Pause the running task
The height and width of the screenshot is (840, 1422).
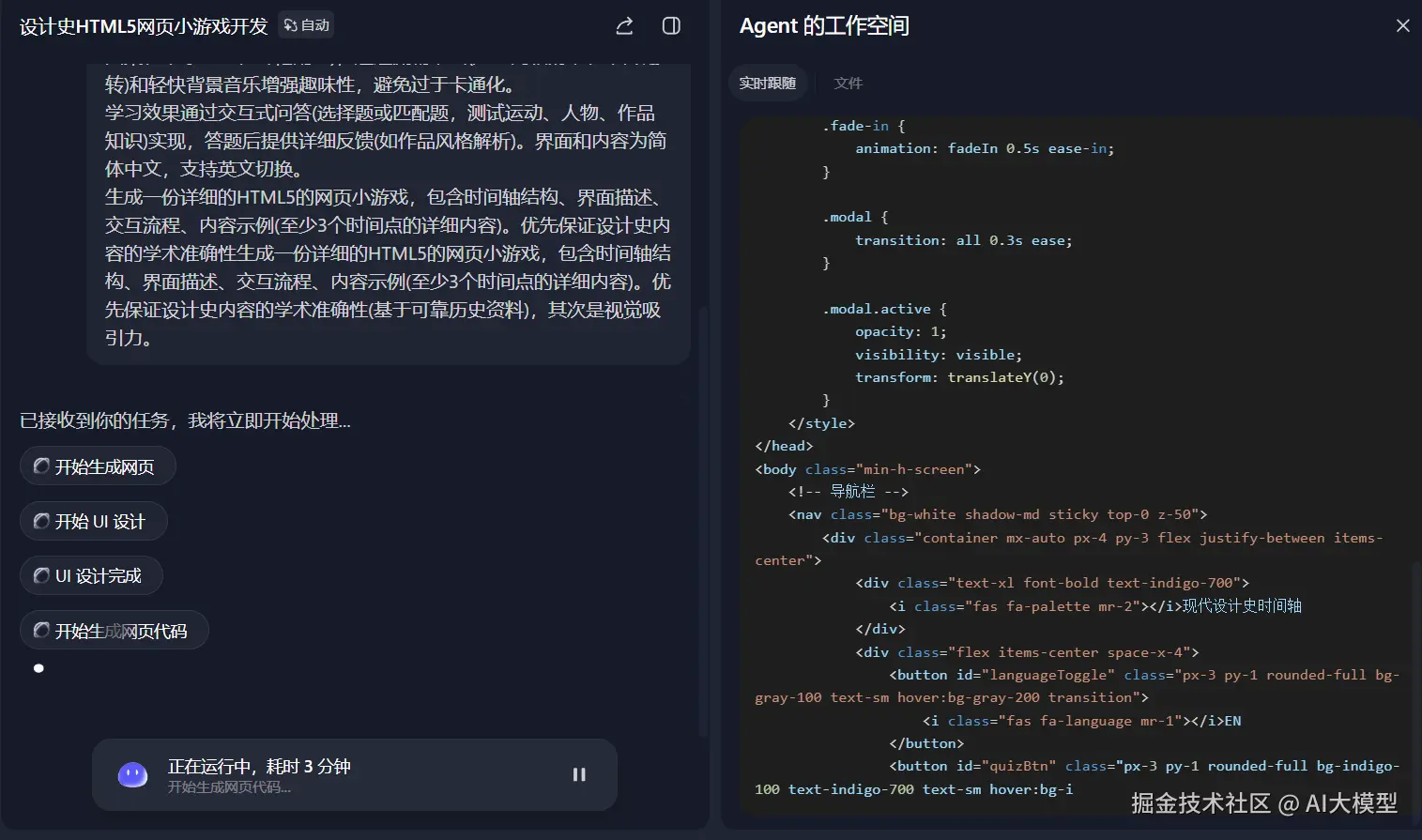coord(579,774)
